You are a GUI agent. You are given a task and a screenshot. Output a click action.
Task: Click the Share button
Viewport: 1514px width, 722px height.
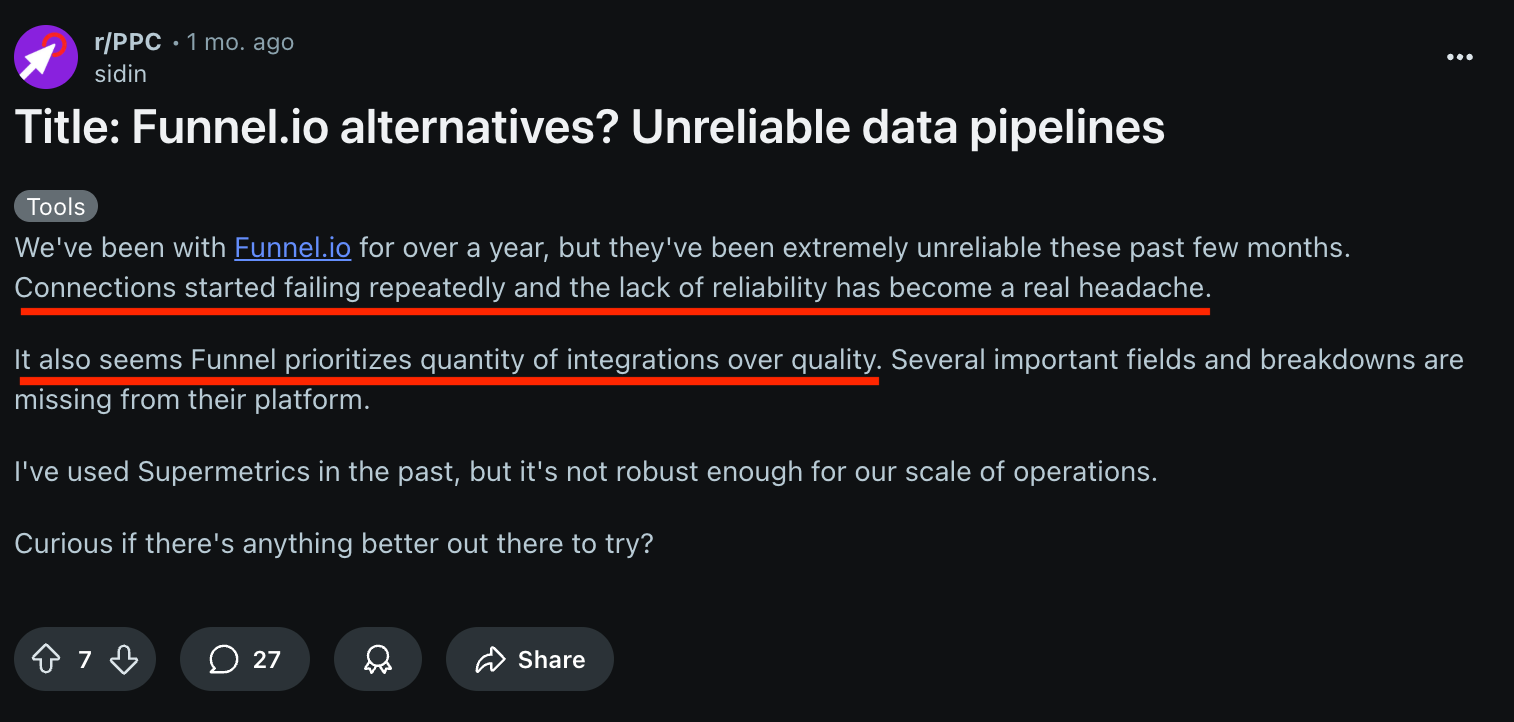pos(529,659)
